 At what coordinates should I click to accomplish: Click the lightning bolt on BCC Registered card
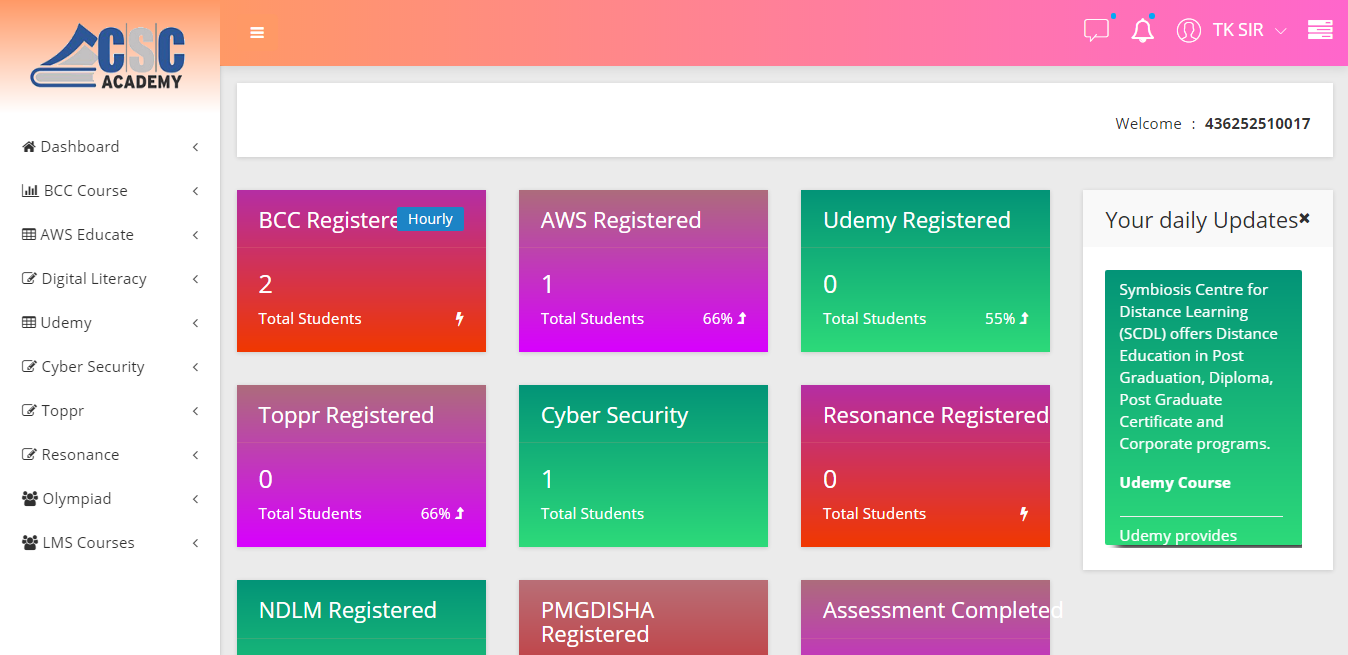[460, 319]
